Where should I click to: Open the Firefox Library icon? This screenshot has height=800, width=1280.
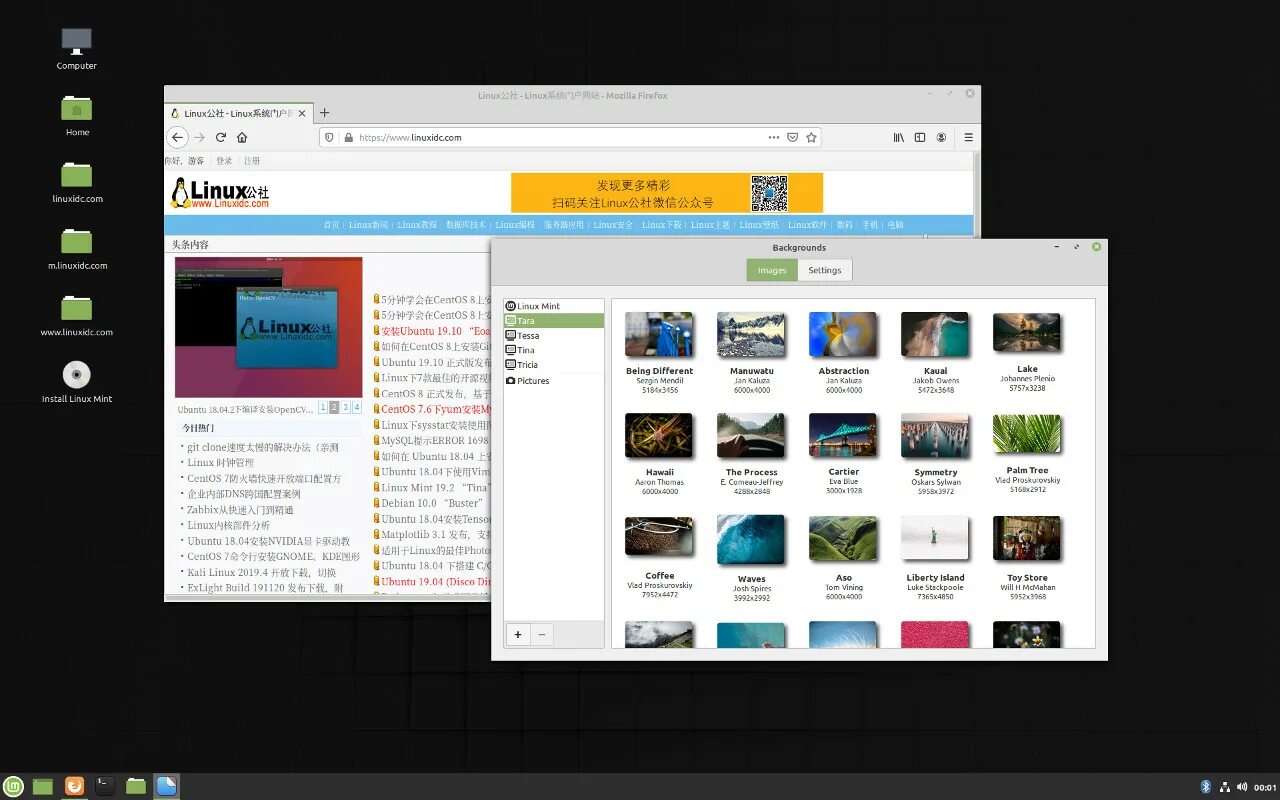pyautogui.click(x=899, y=137)
